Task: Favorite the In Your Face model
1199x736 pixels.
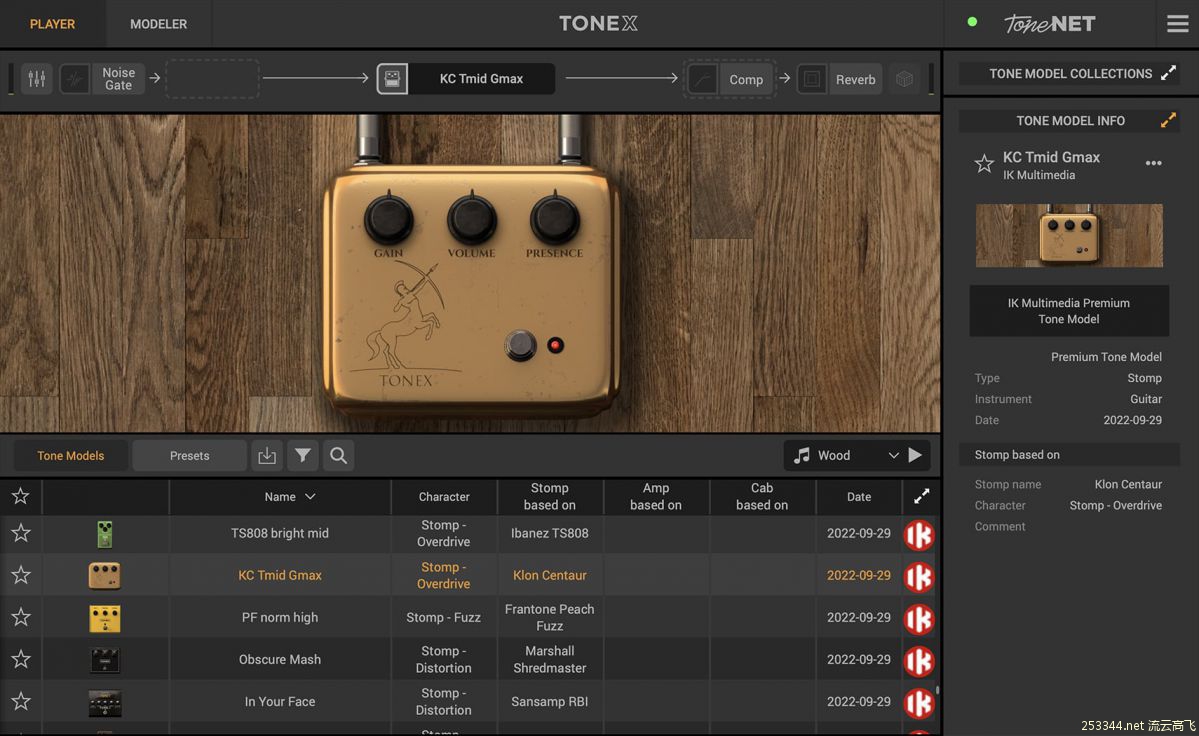Action: point(21,702)
